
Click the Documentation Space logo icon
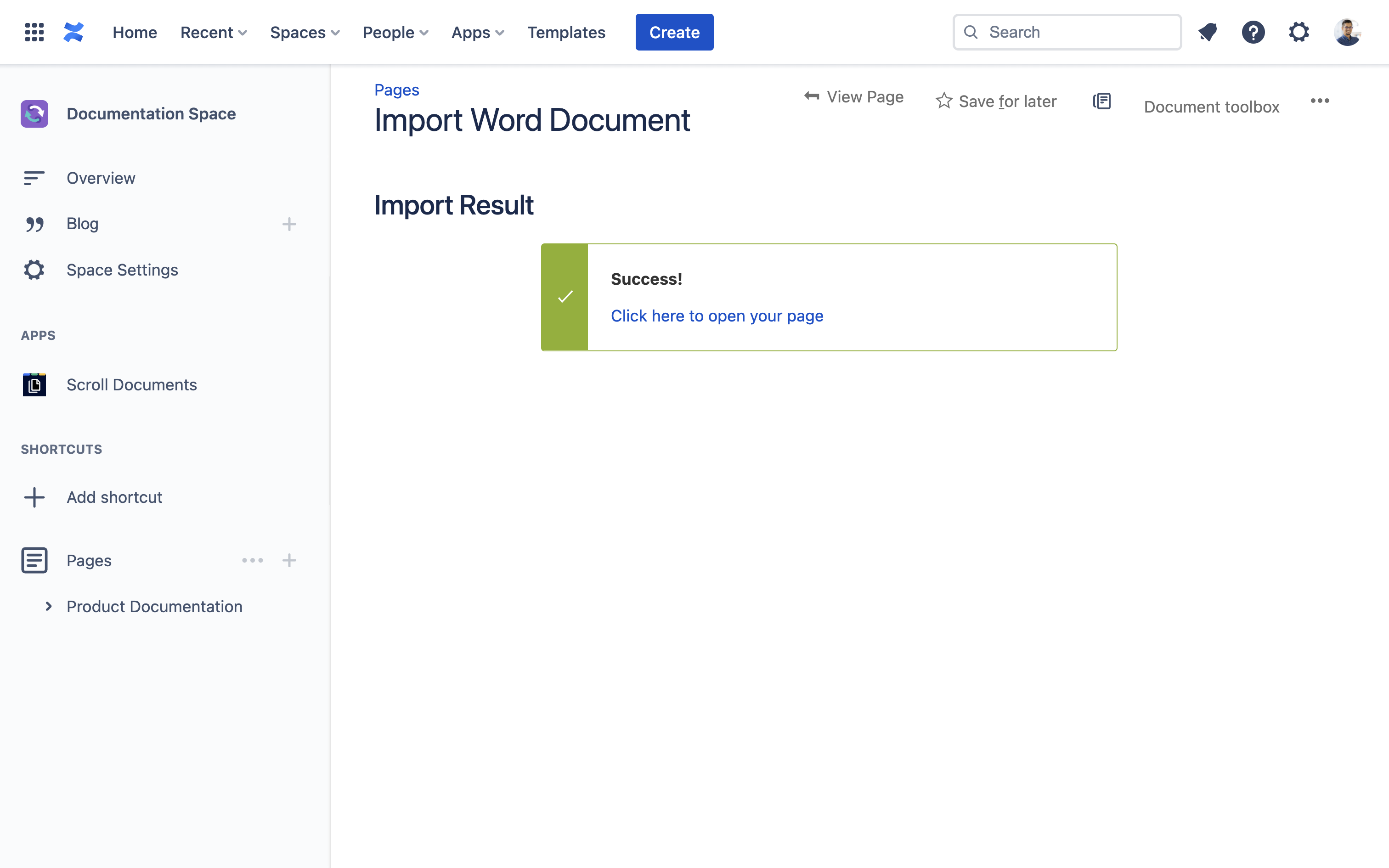click(x=34, y=114)
